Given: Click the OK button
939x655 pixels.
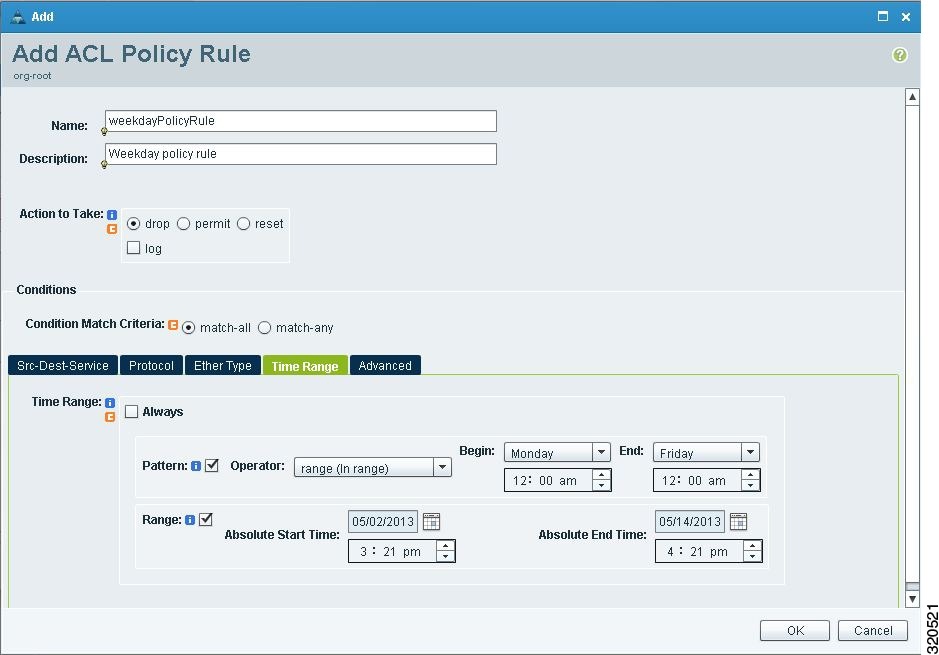Looking at the screenshot, I should 795,630.
